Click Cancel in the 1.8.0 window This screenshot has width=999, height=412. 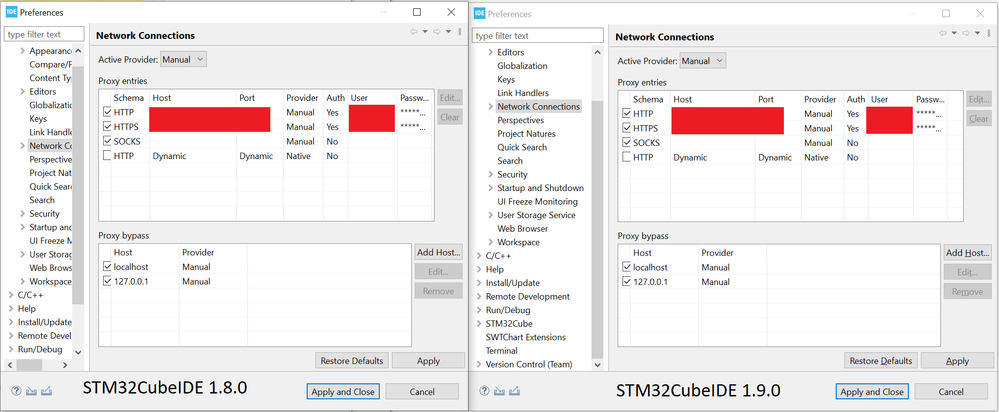pos(422,392)
